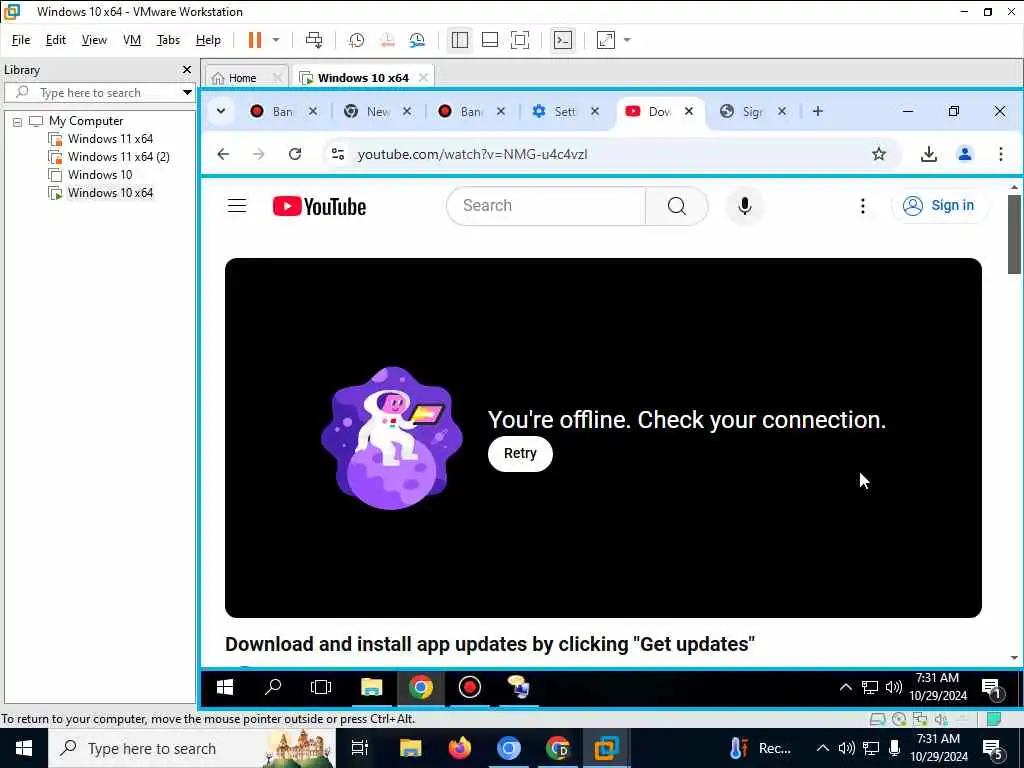Search with your voice microphone
Screen dimensions: 1024x768
point(744,206)
